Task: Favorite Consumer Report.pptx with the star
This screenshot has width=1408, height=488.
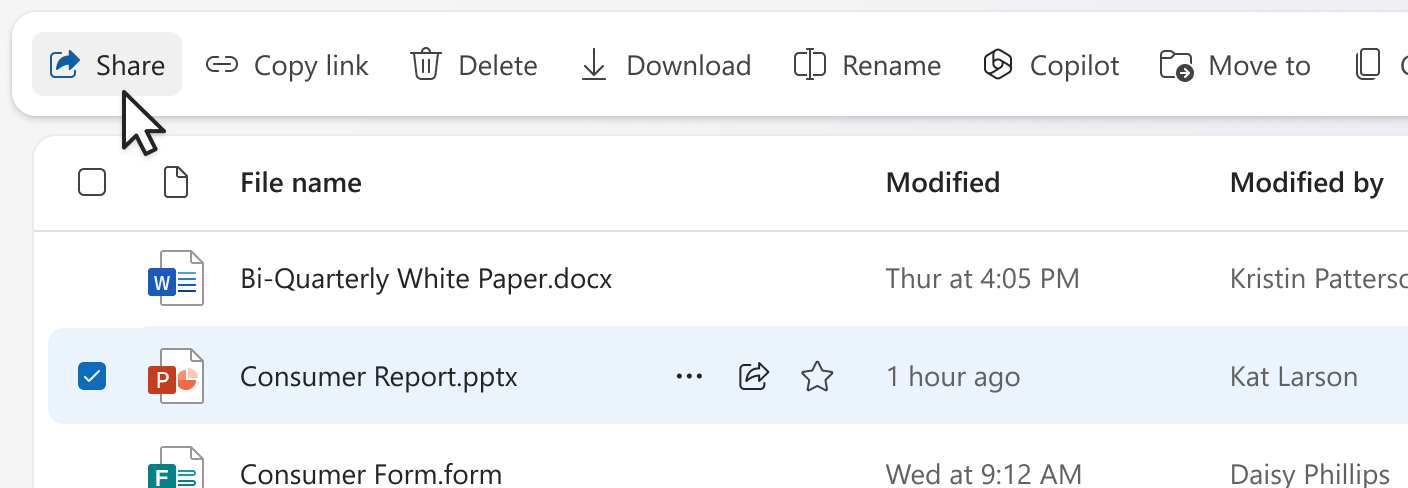Action: click(817, 376)
